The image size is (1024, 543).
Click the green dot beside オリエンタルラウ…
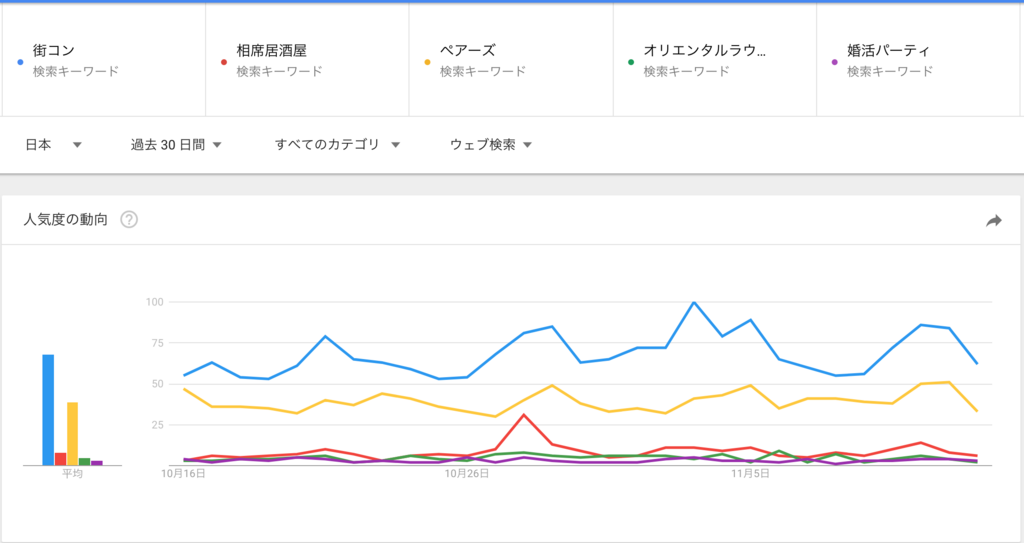coord(631,62)
